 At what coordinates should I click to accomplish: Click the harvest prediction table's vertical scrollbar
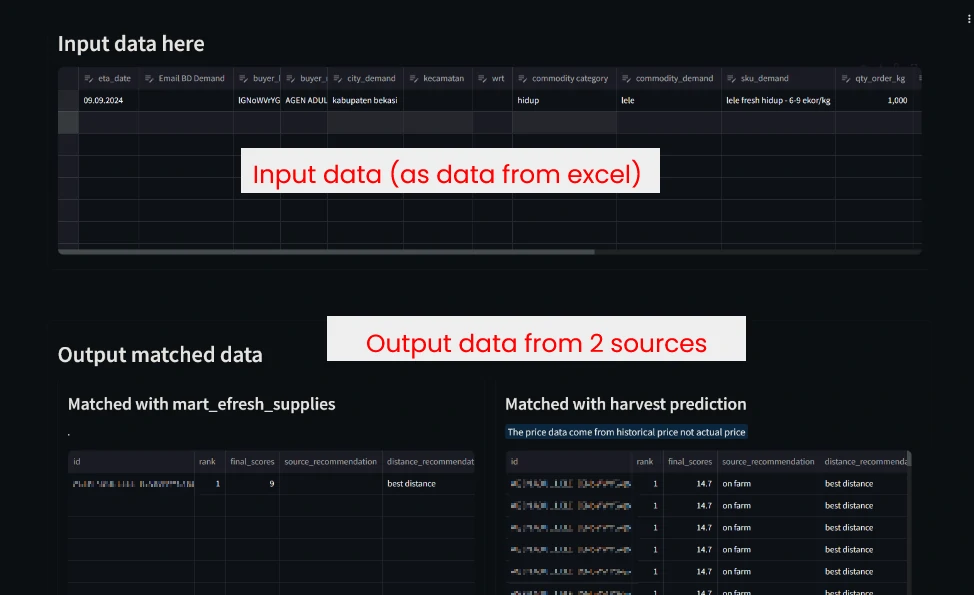click(909, 462)
